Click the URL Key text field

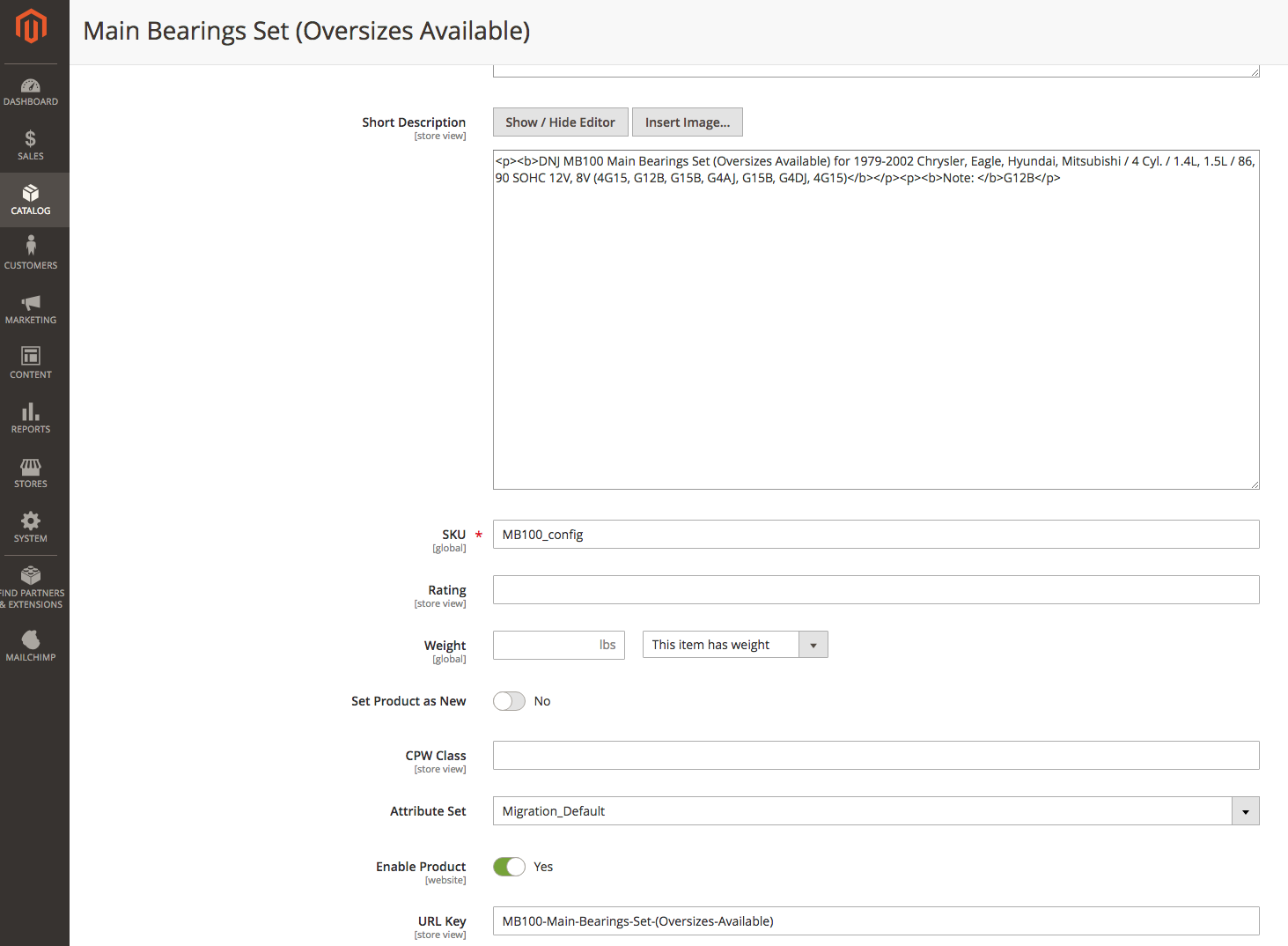point(876,920)
